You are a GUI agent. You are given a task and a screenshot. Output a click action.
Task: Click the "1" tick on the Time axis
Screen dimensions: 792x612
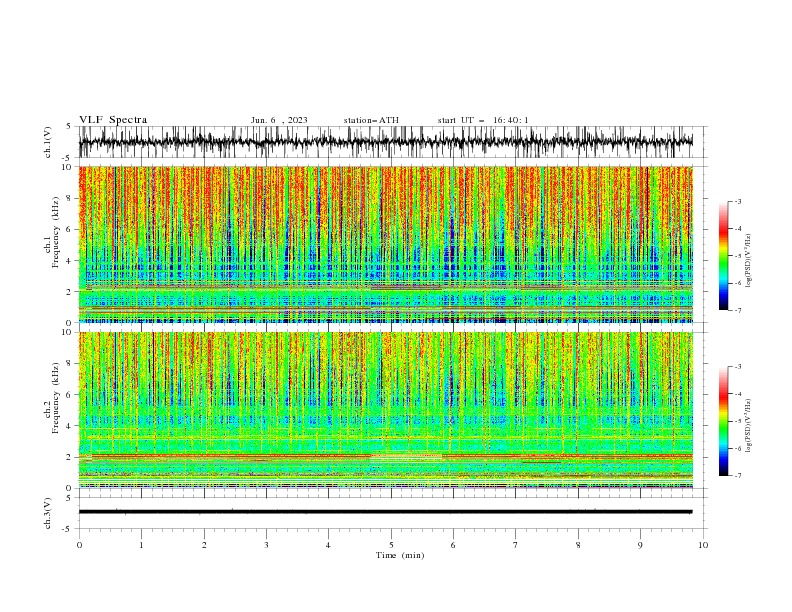[141, 545]
